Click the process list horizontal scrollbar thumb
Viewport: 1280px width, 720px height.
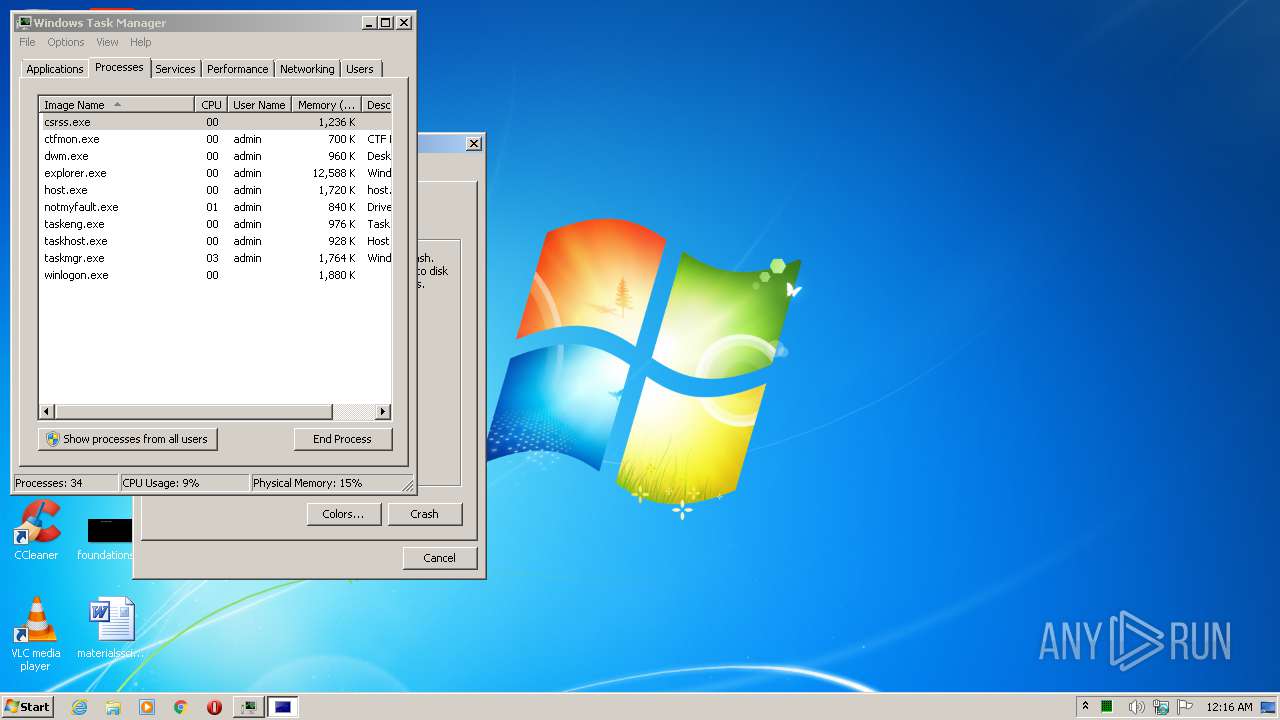click(193, 412)
